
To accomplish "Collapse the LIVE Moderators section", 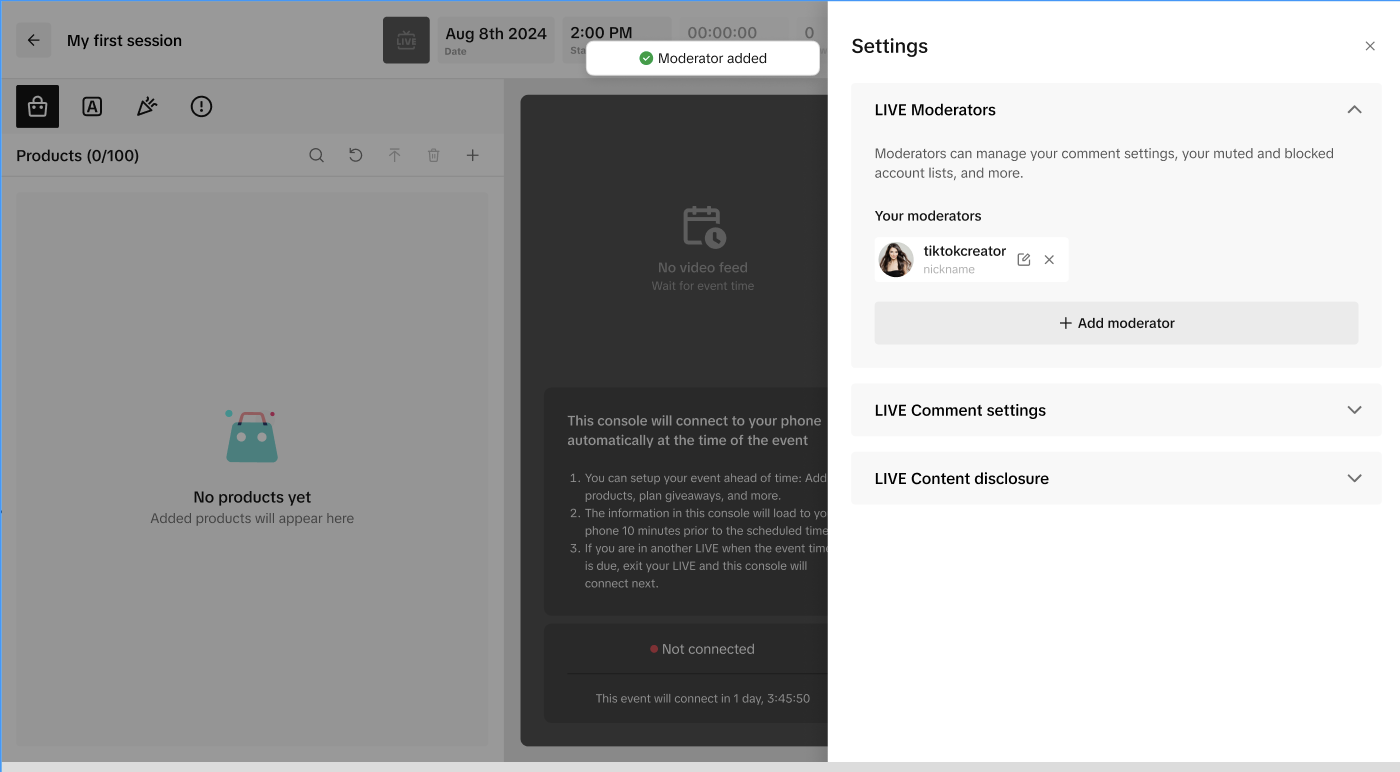I will 1354,110.
